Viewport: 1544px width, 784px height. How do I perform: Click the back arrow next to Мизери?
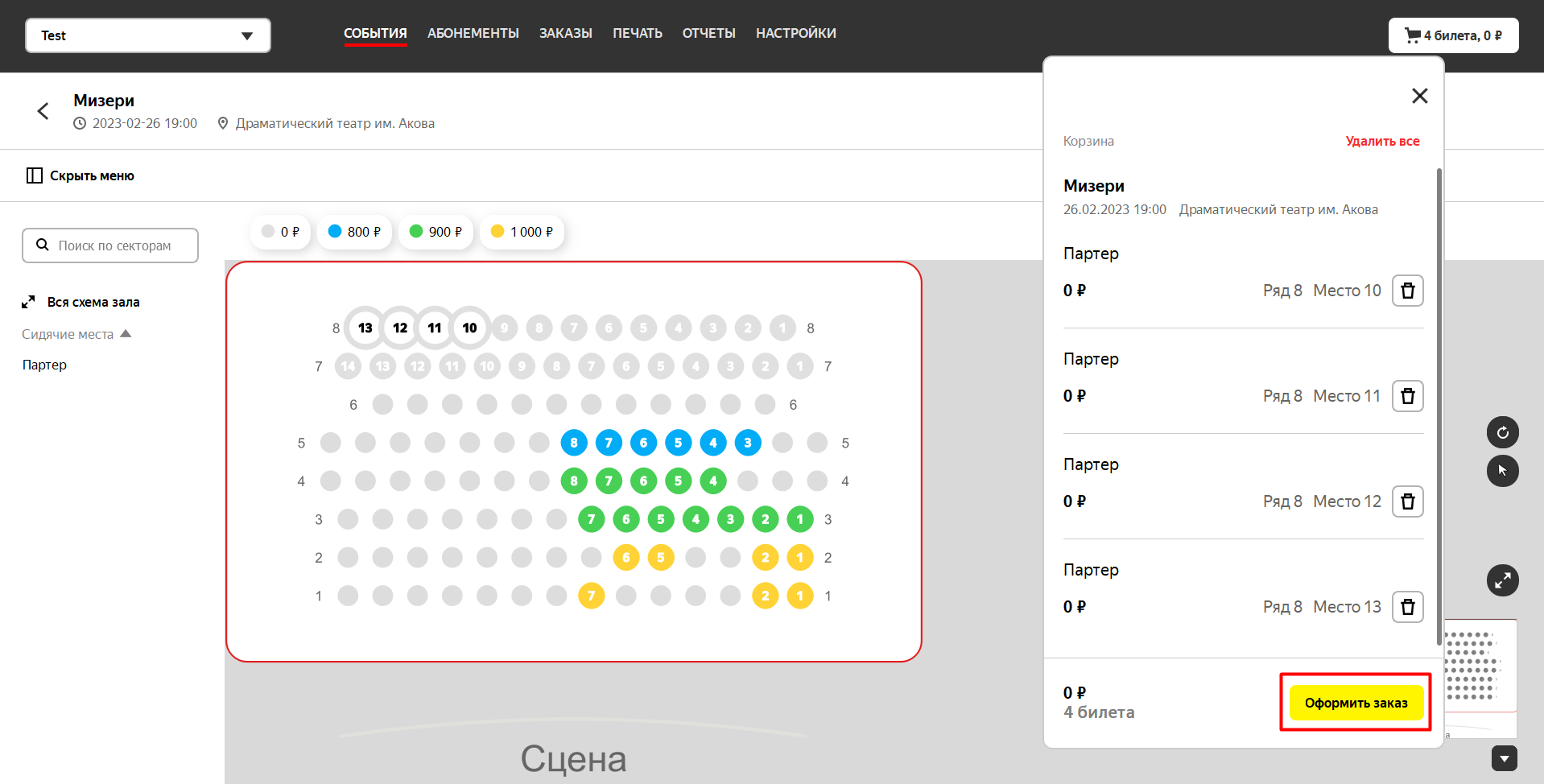point(43,111)
